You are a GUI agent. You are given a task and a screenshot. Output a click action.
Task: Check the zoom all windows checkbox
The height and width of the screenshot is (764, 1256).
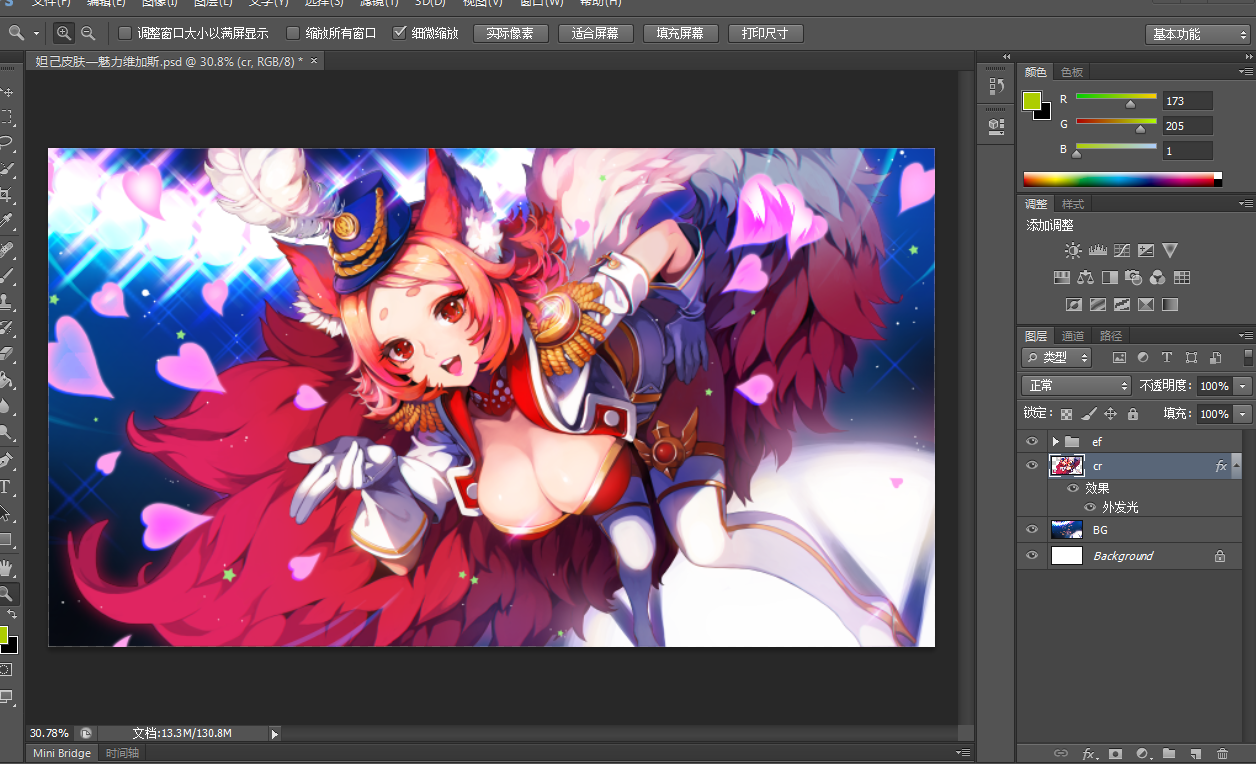(x=293, y=33)
